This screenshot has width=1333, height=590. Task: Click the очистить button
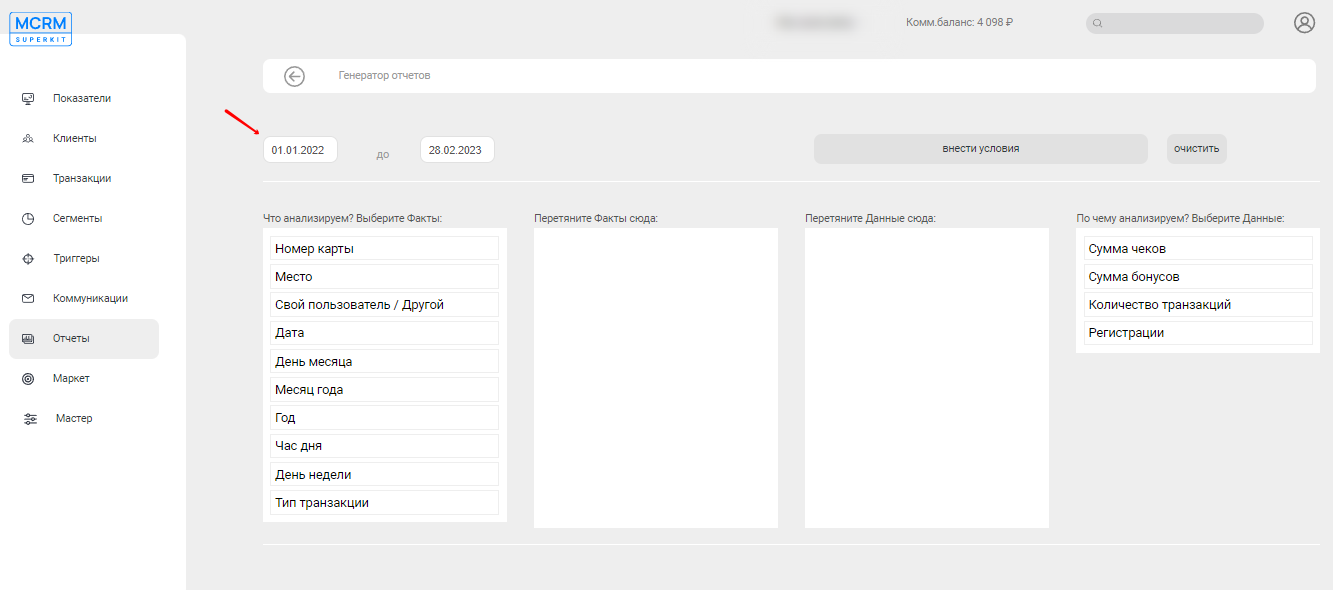pos(1197,148)
